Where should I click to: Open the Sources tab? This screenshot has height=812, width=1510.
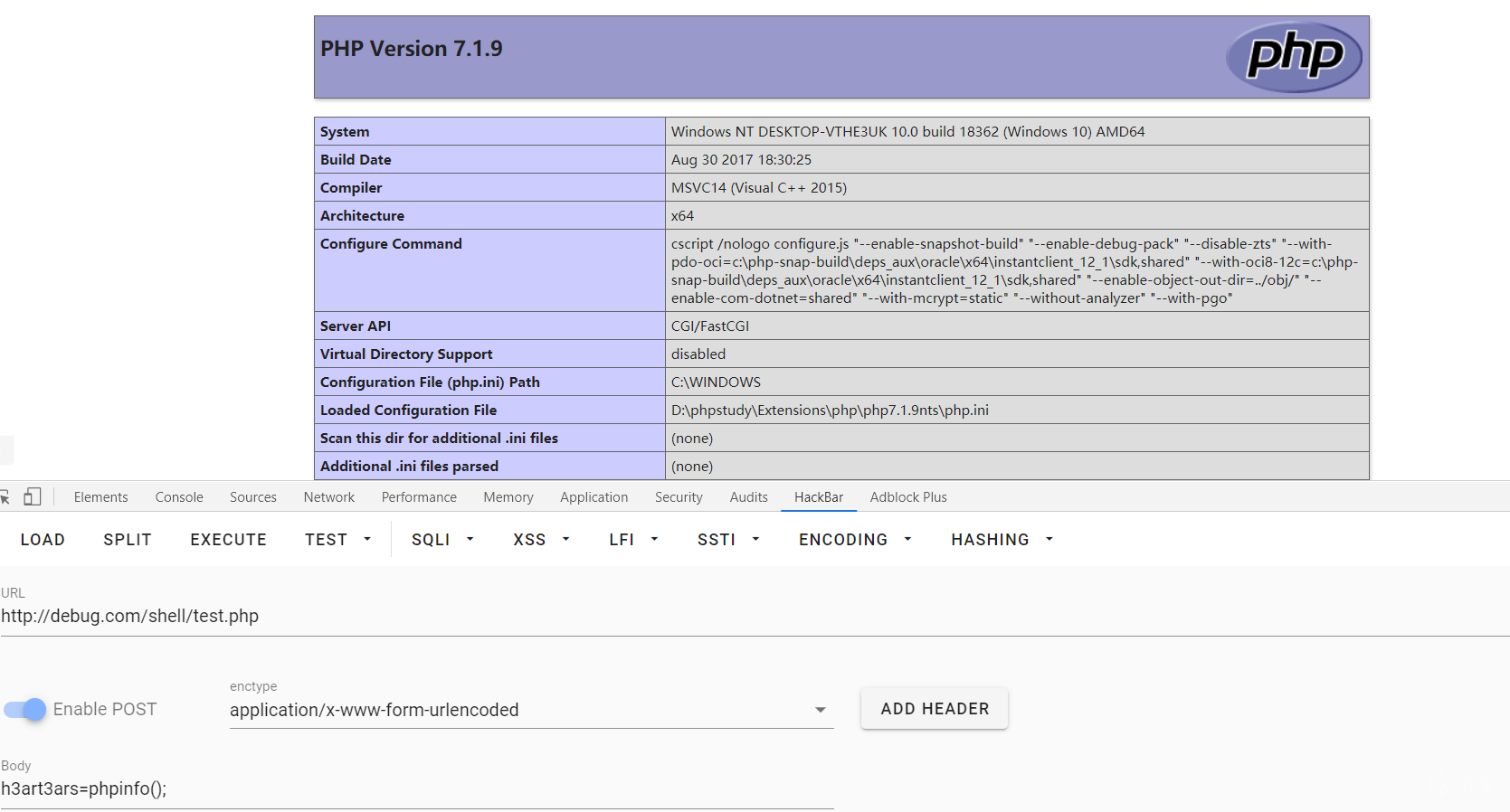253,497
